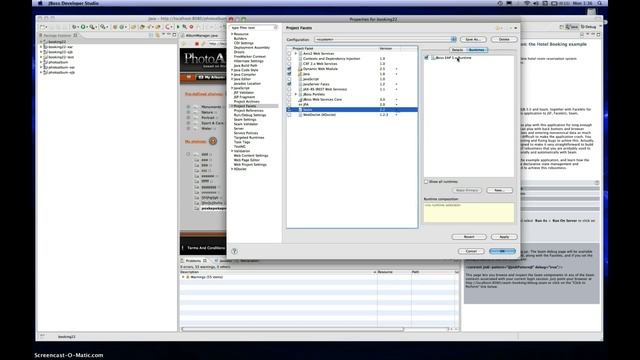Click the horizontal scrollbar in Problems panel
This screenshot has width=640, height=360.
click(x=293, y=329)
